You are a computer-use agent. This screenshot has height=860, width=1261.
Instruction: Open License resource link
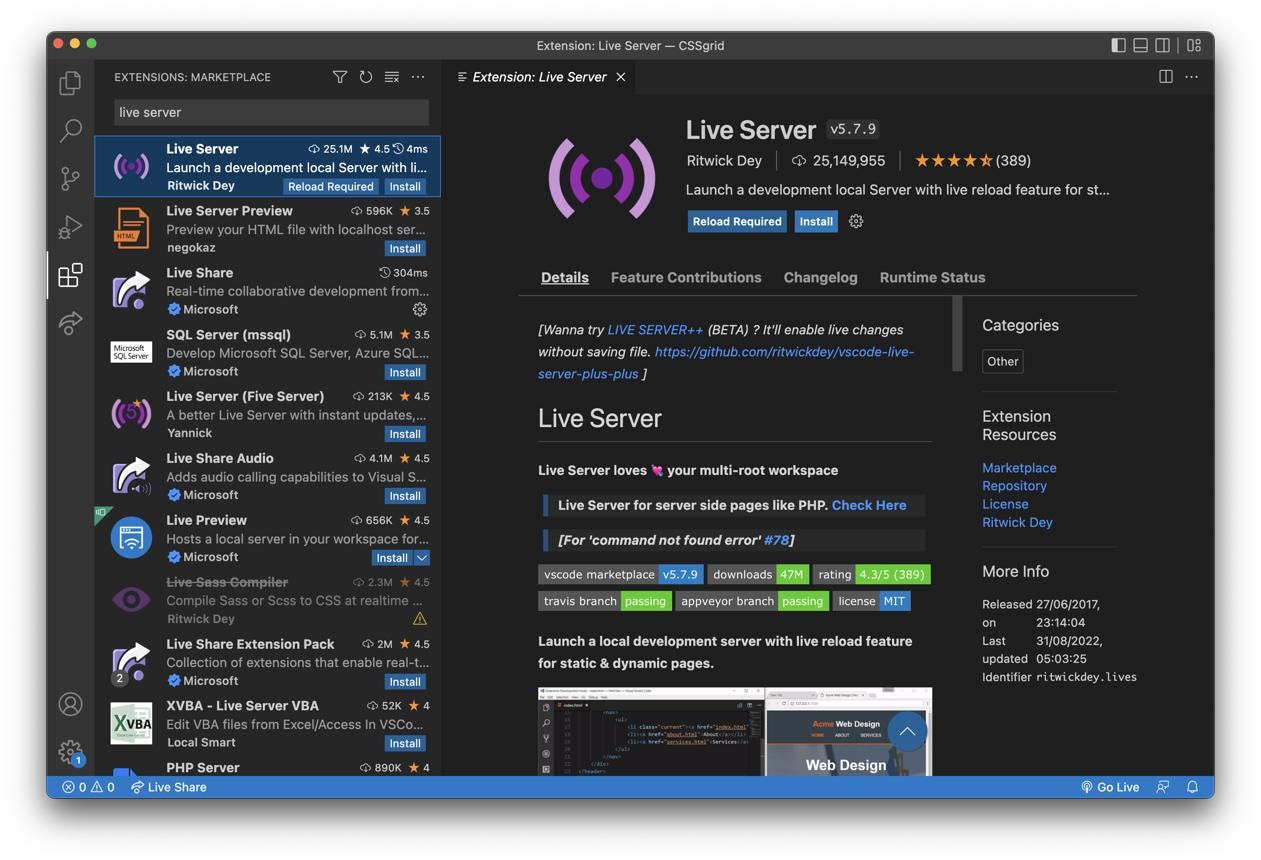[1005, 504]
